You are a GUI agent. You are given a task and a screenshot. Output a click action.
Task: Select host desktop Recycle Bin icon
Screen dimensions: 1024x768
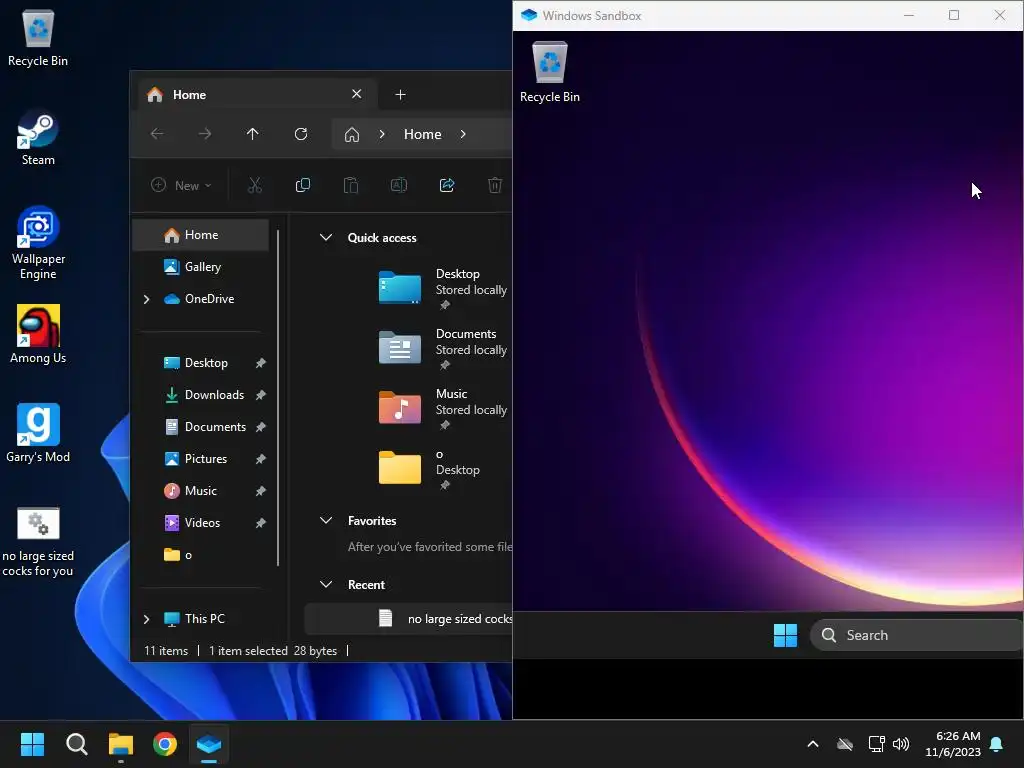38,38
